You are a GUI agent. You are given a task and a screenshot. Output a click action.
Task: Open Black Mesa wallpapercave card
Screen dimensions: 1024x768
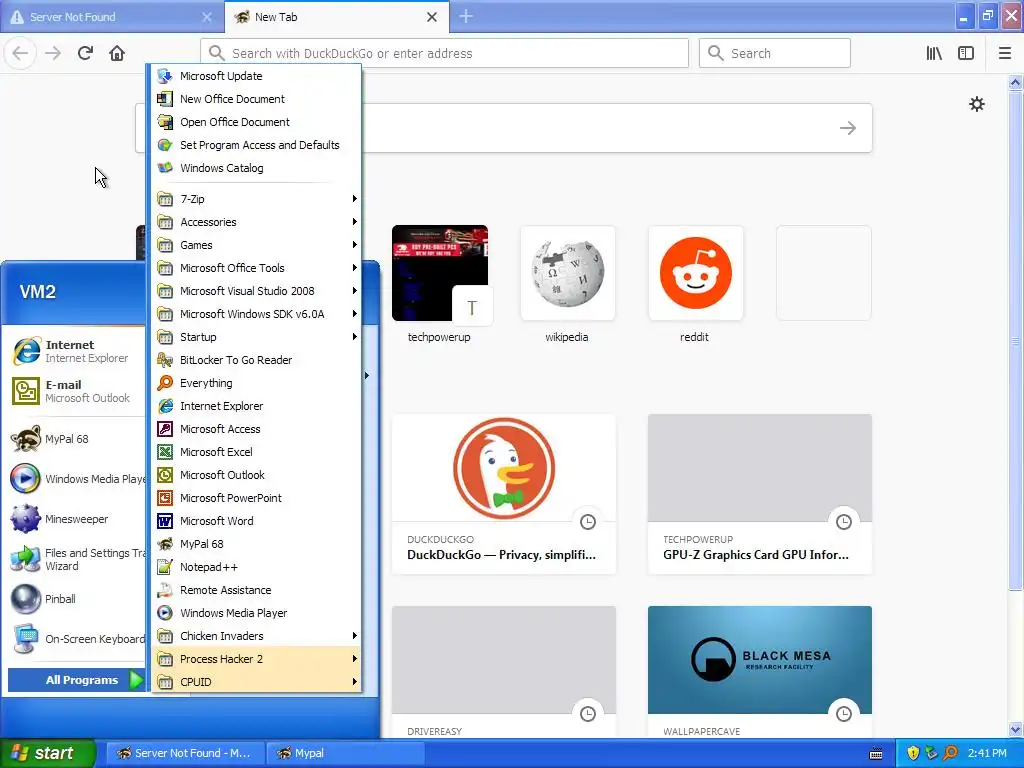[760, 672]
